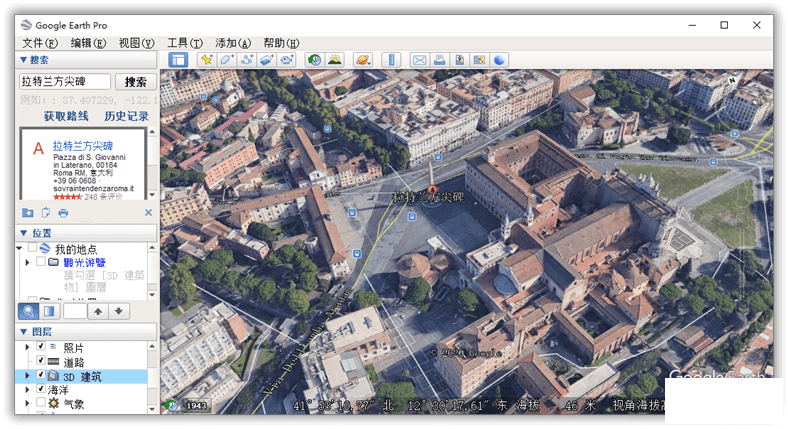Open the 视图(V) menu

(136, 43)
